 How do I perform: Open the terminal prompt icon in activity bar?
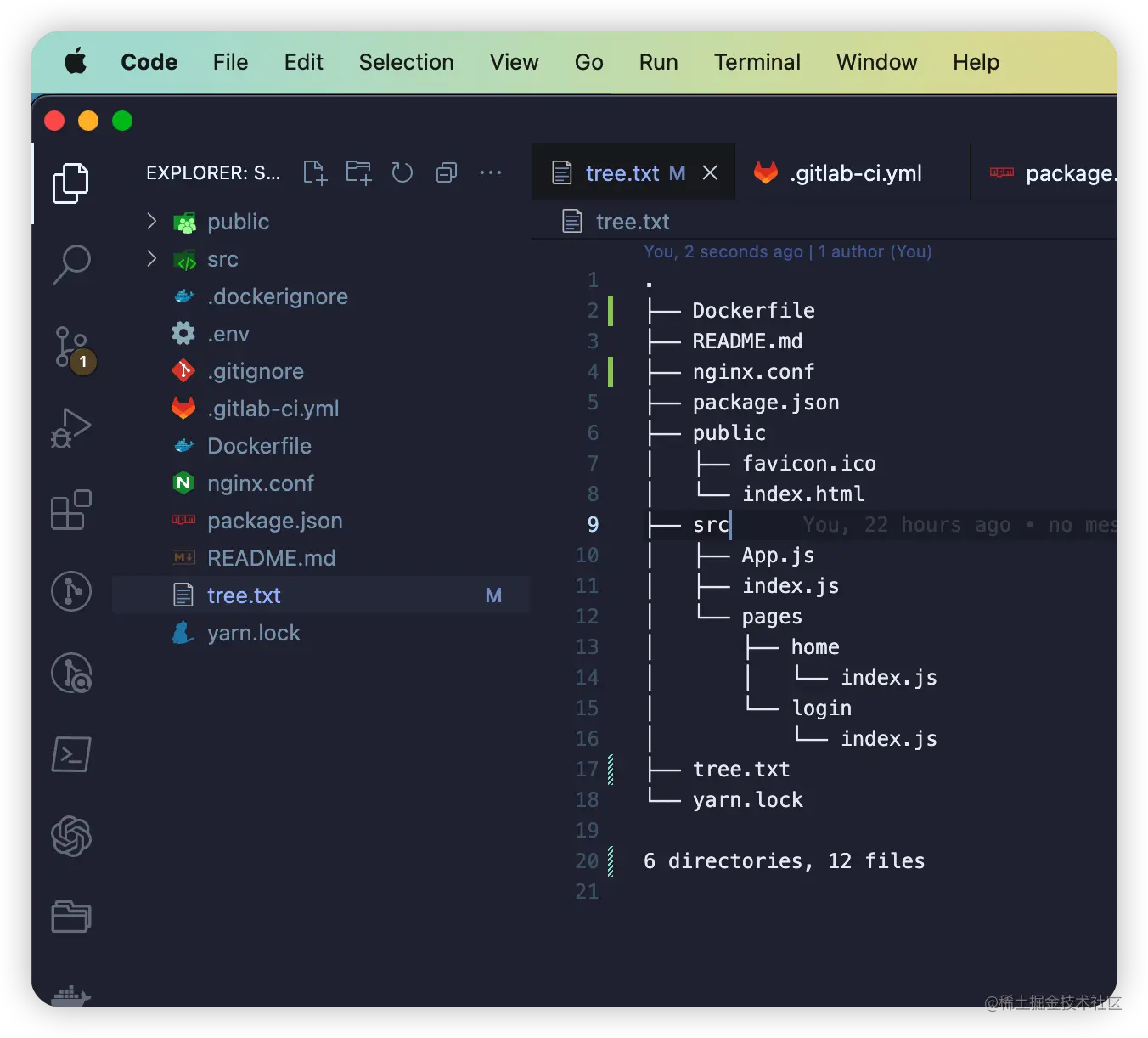pyautogui.click(x=70, y=754)
